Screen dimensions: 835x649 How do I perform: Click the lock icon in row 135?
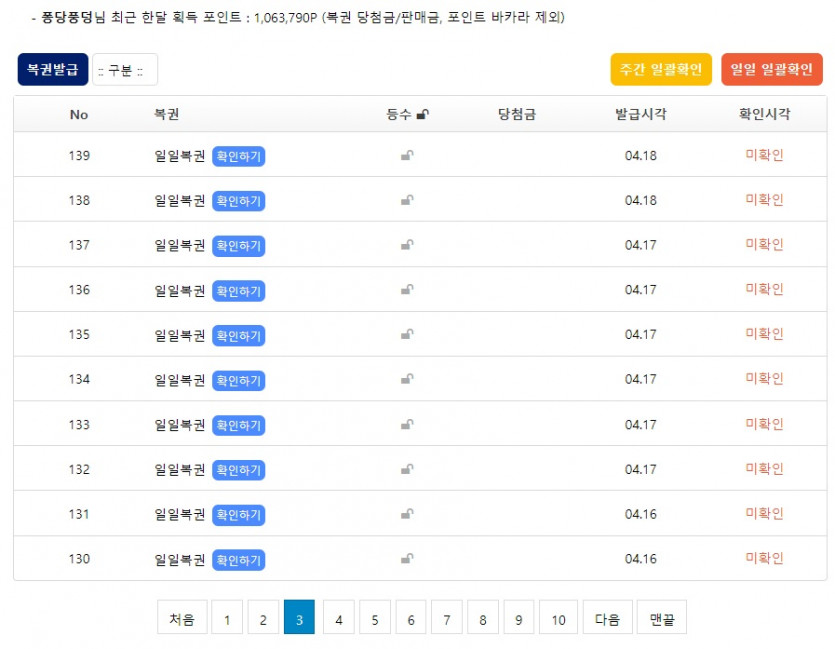(407, 334)
